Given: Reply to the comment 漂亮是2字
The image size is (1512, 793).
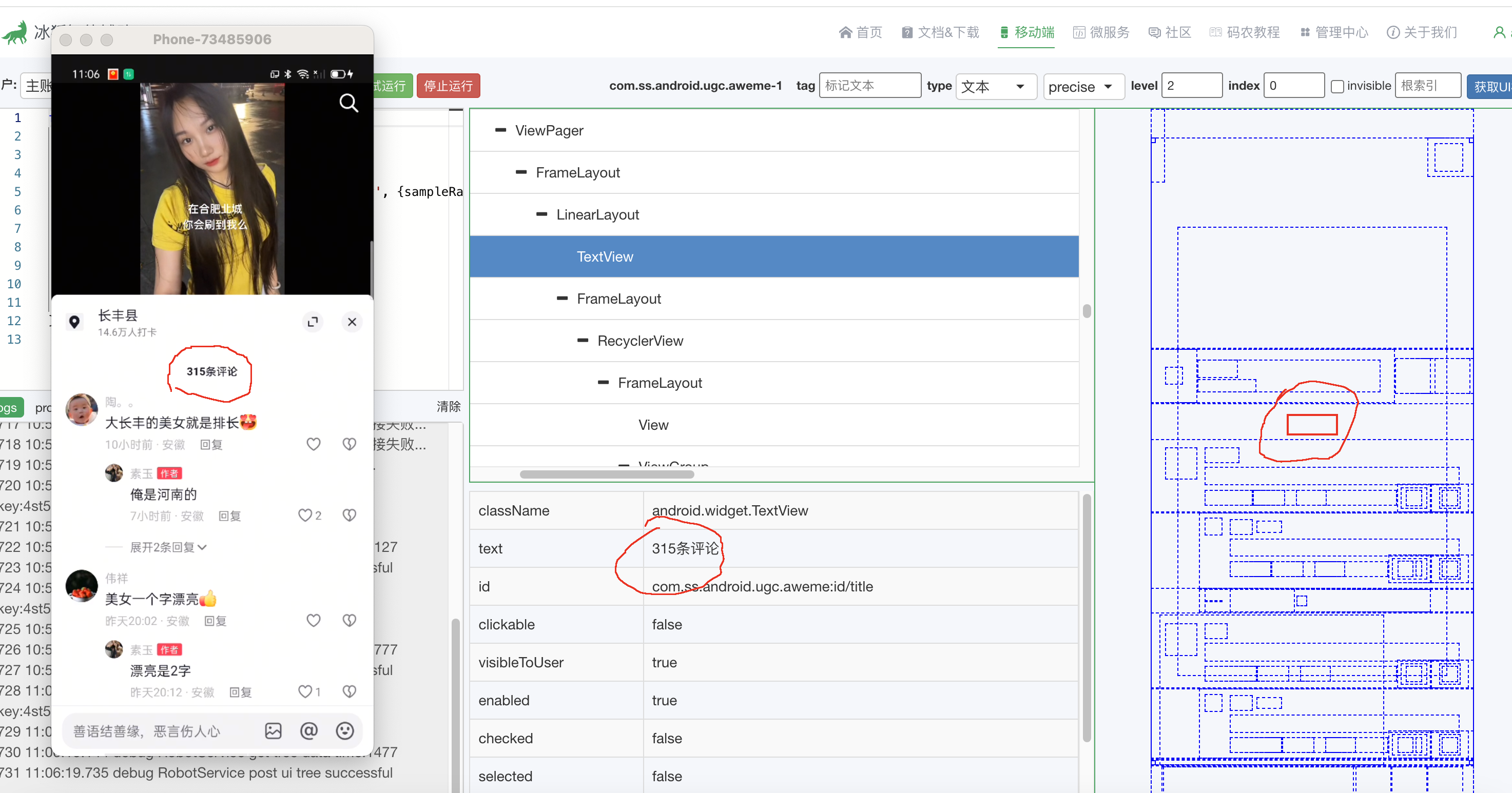Looking at the screenshot, I should (x=240, y=692).
